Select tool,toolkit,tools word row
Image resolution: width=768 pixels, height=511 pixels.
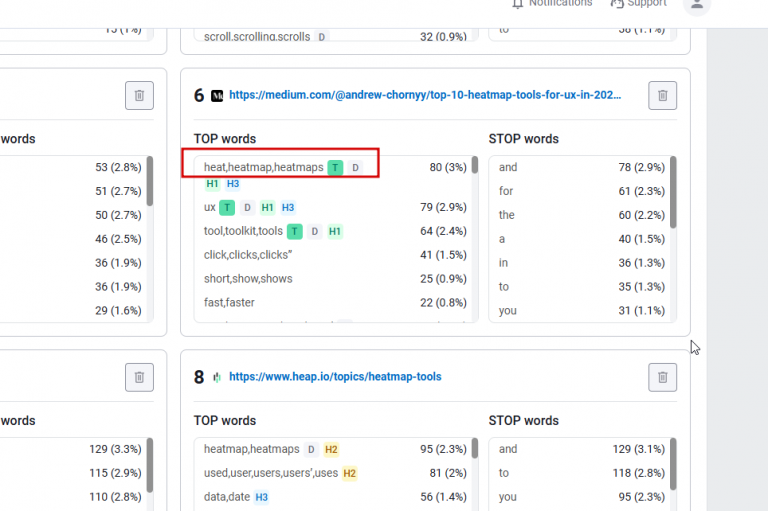(335, 231)
